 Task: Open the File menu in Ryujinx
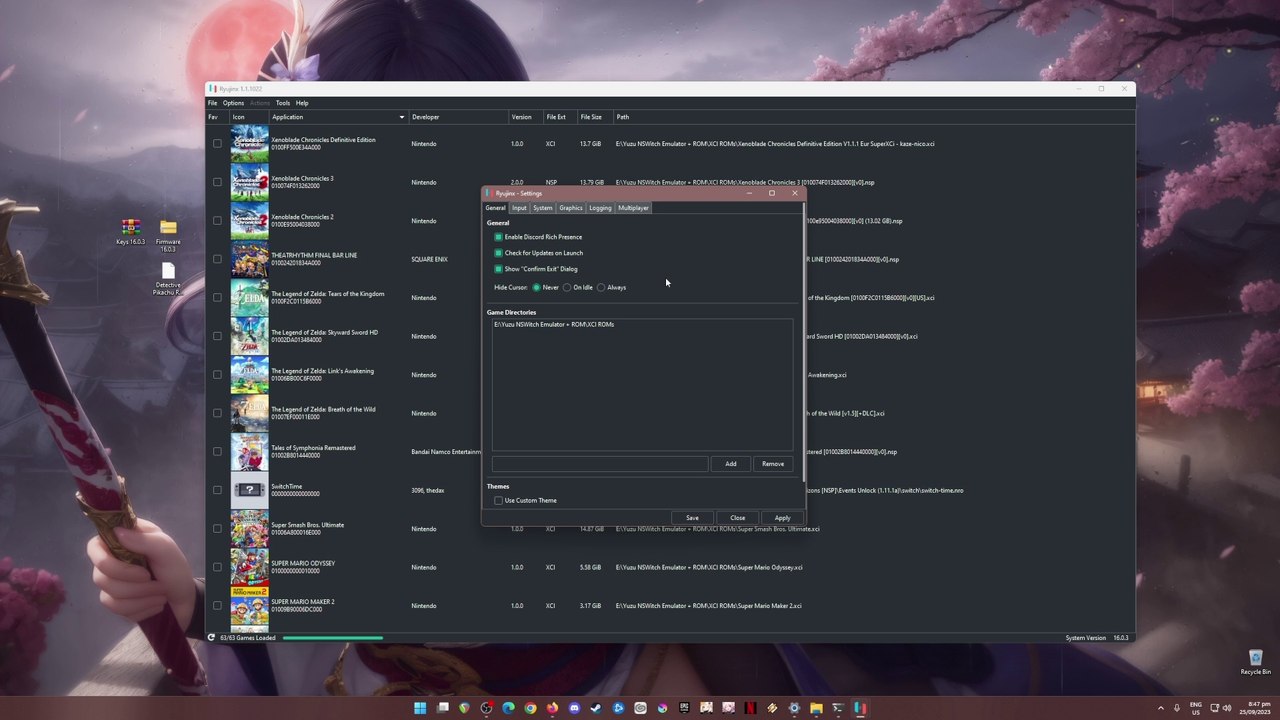click(212, 103)
